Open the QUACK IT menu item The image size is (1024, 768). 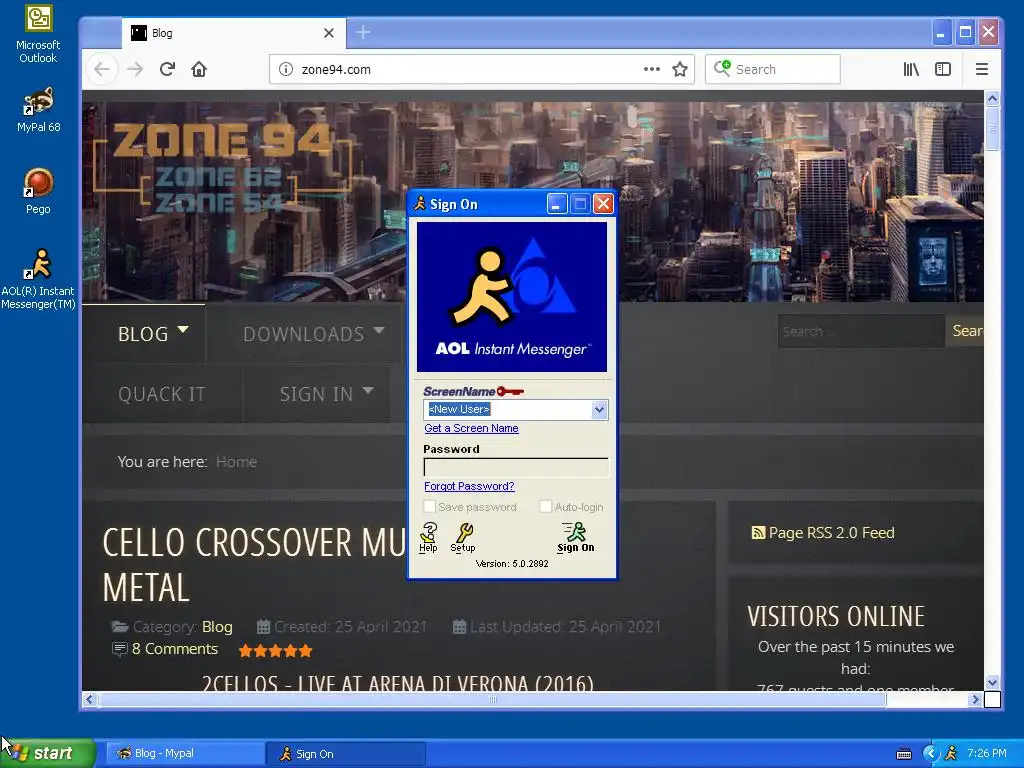coord(161,394)
